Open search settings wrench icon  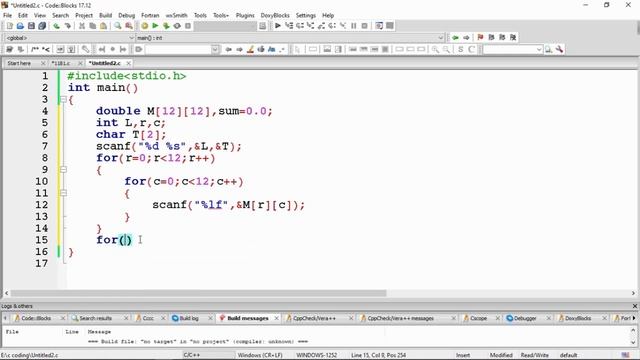[x=559, y=49]
